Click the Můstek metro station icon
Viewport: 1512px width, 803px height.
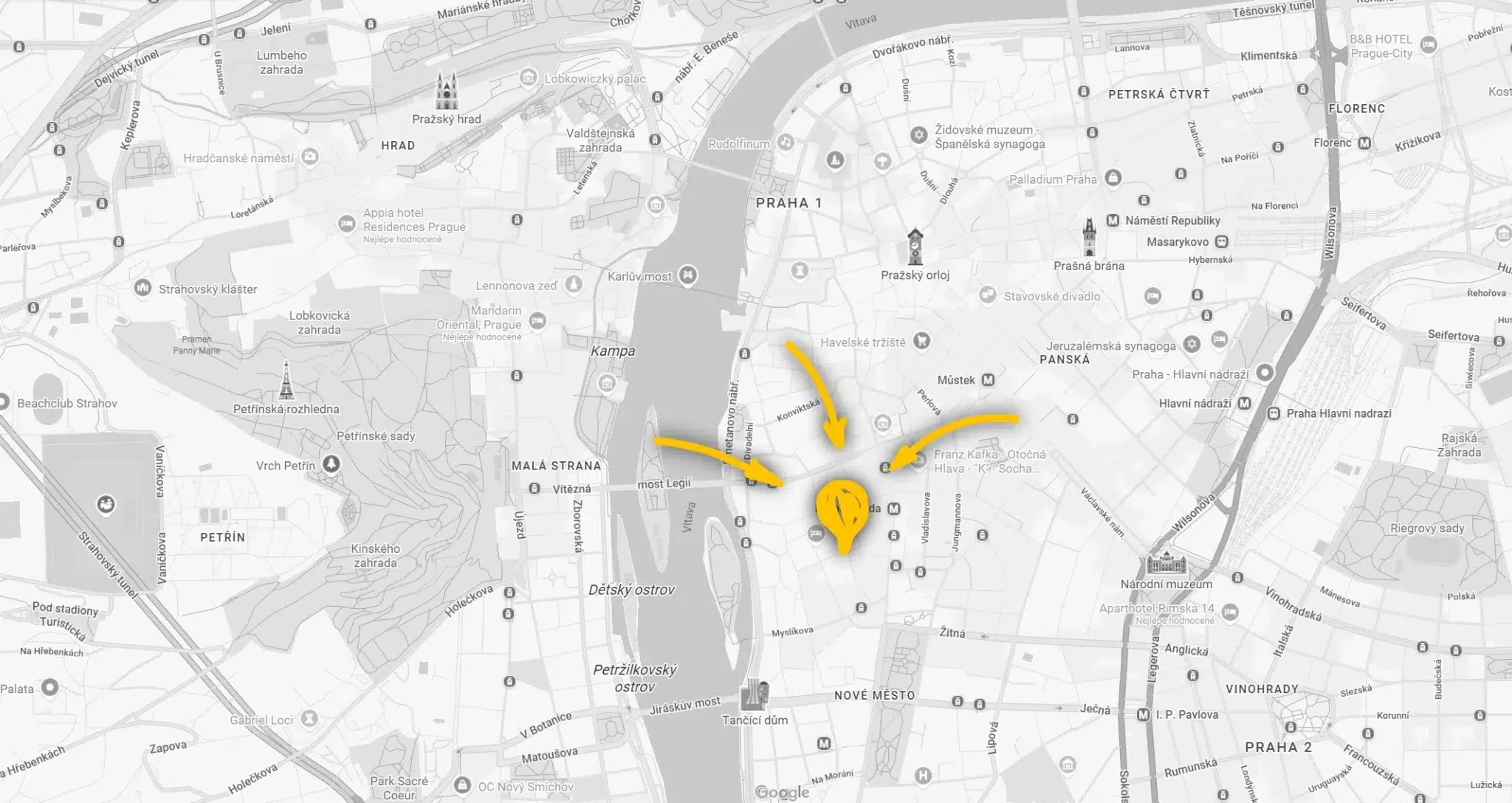pos(988,380)
